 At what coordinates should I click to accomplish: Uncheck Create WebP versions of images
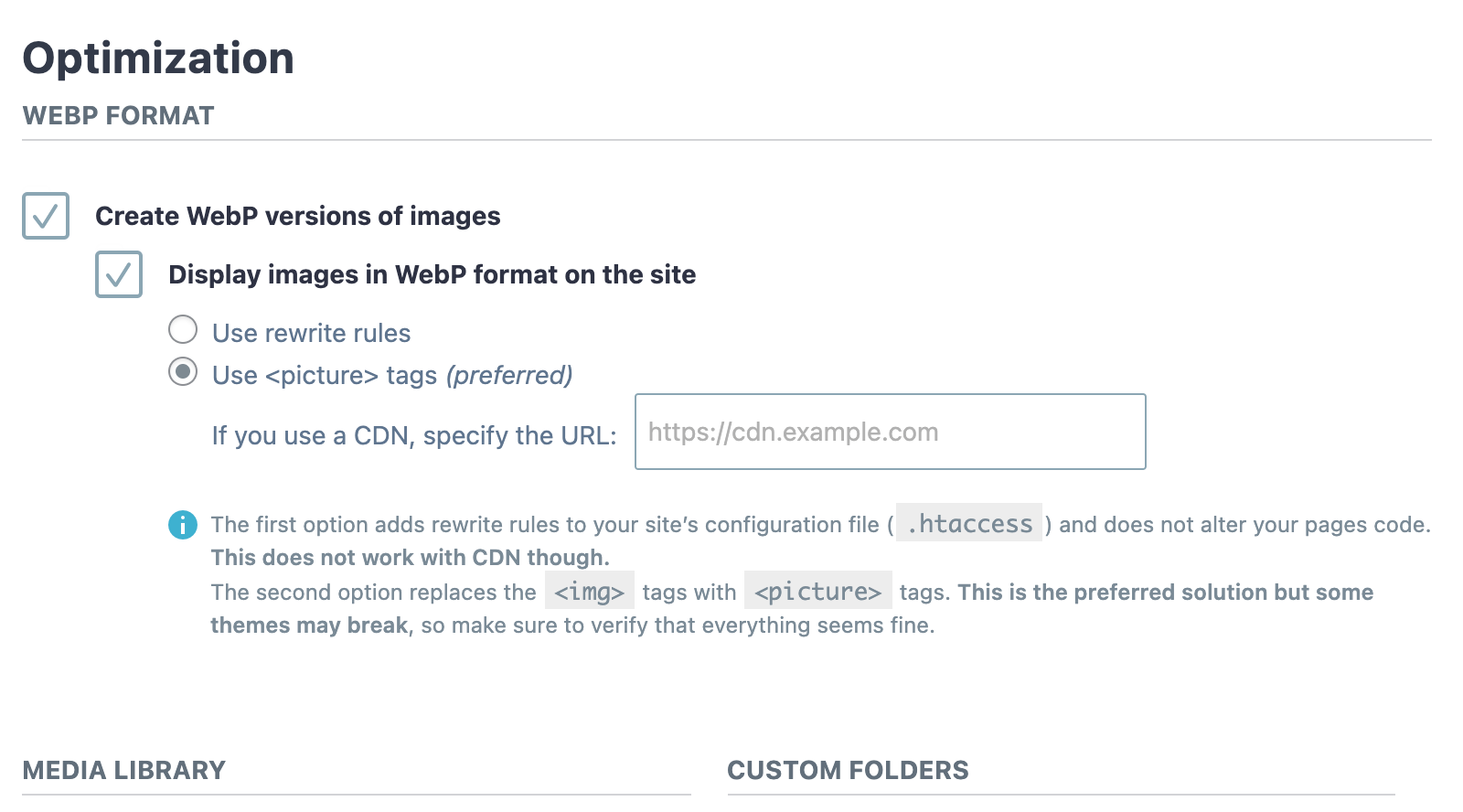(46, 217)
